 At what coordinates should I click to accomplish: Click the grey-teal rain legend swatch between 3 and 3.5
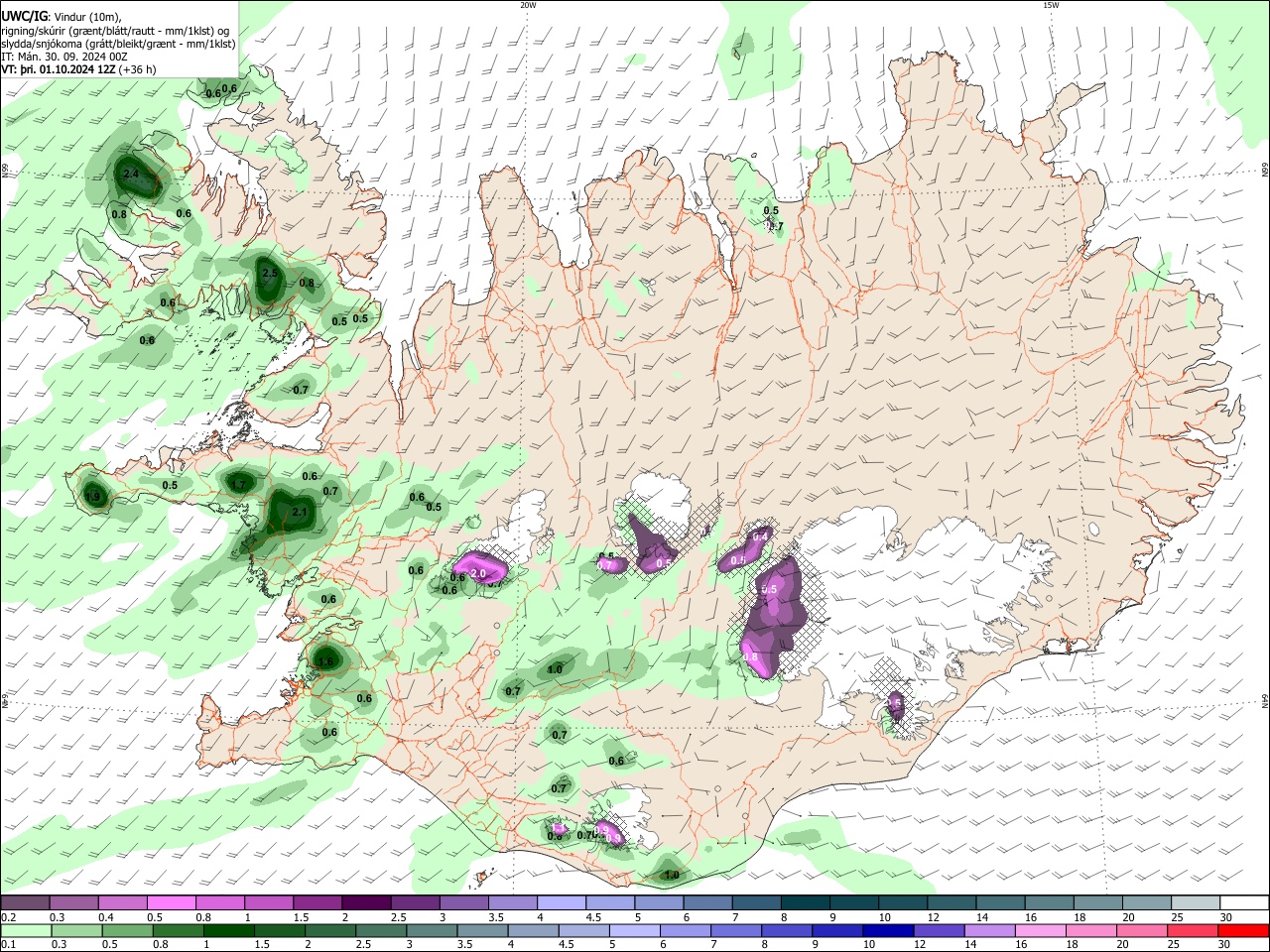click(x=433, y=930)
